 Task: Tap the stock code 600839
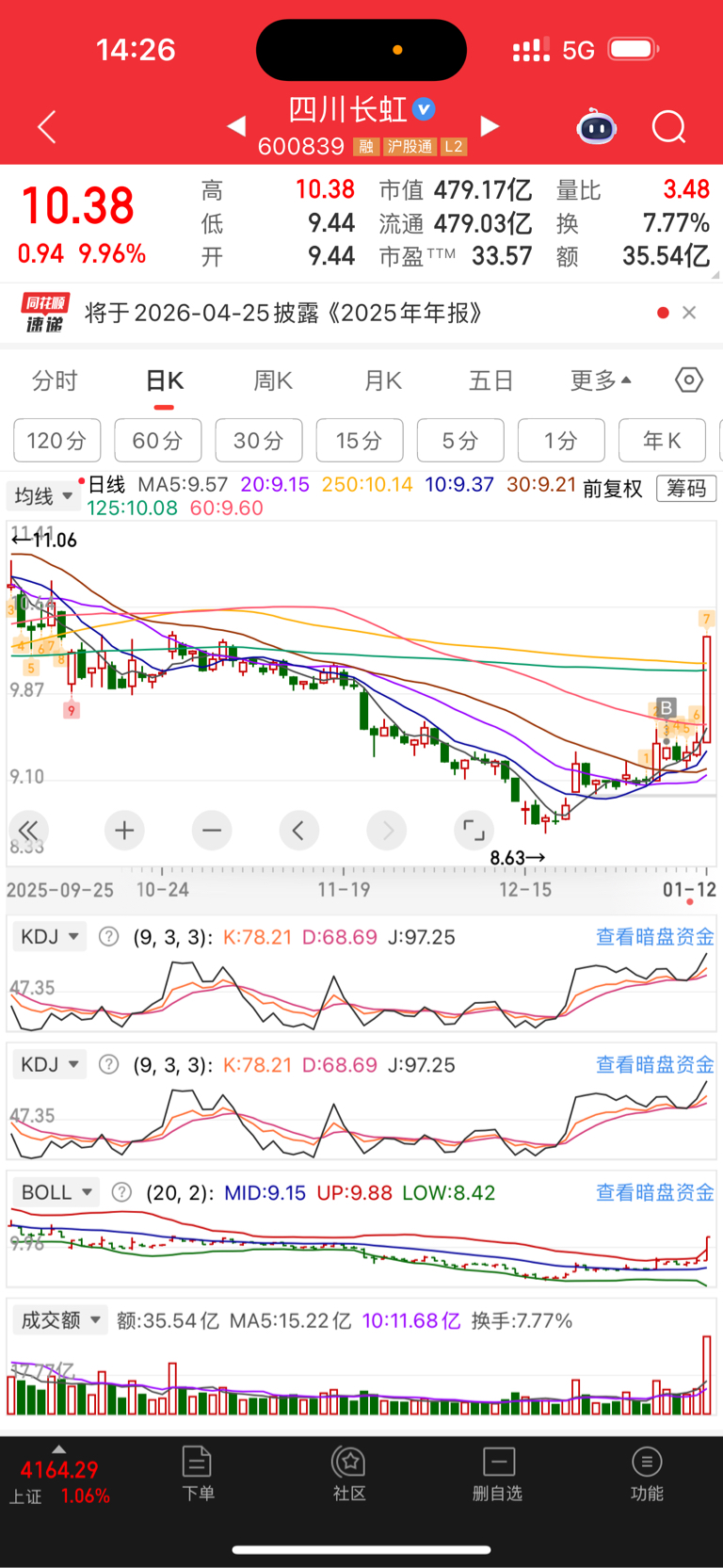click(301, 147)
